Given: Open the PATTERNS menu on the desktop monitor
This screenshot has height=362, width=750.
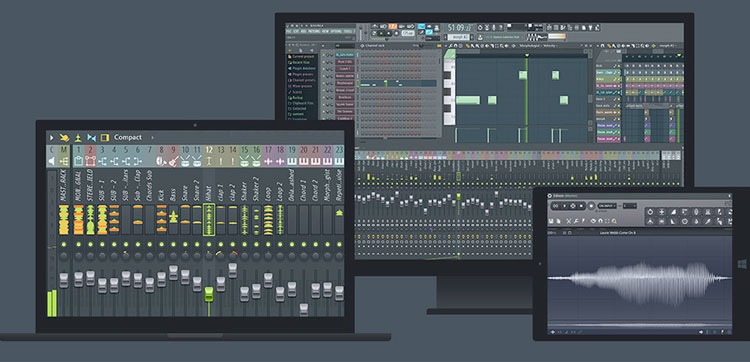Looking at the screenshot, I should 314,32.
